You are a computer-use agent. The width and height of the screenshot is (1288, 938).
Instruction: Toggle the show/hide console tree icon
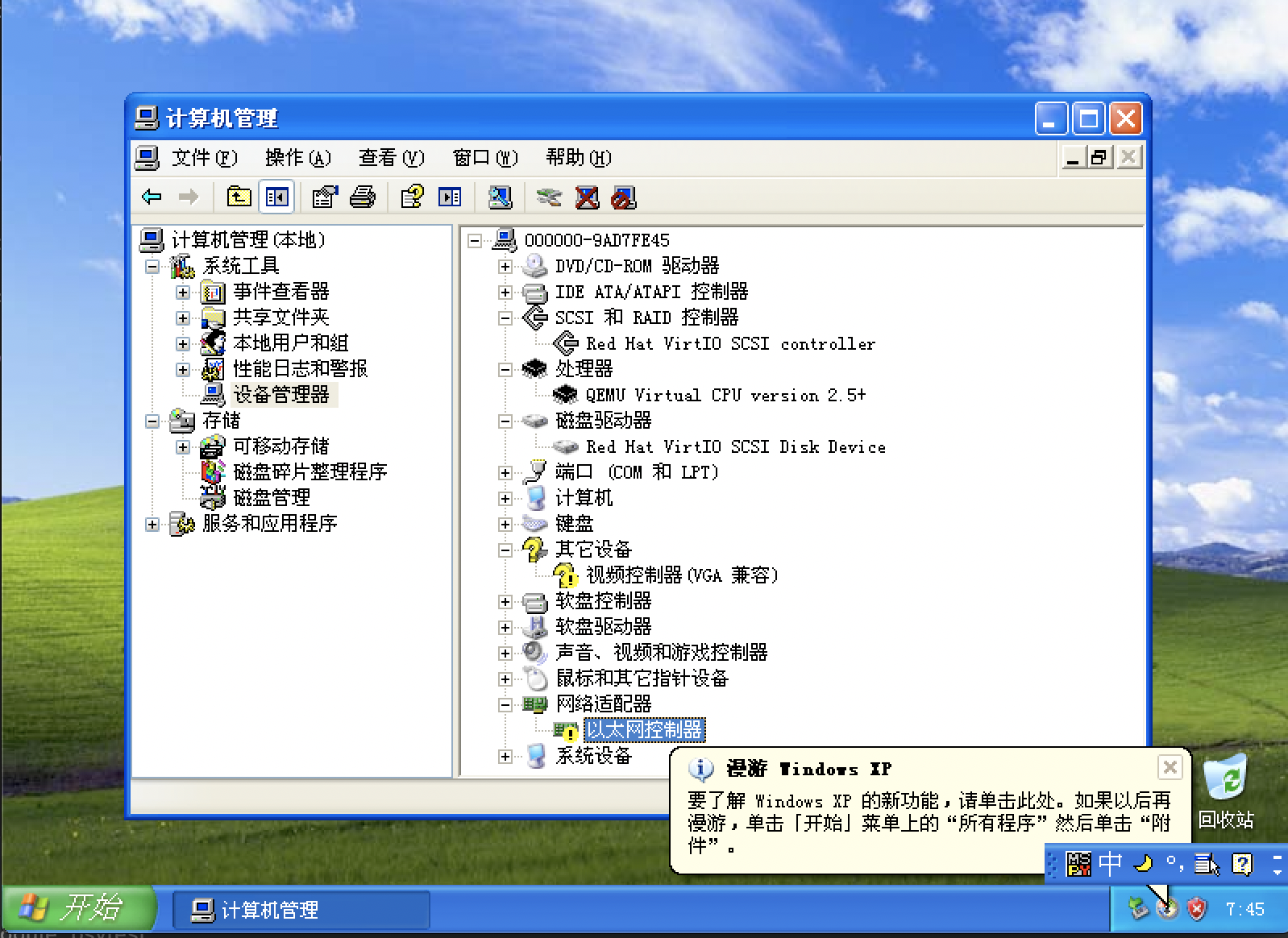pyautogui.click(x=276, y=197)
